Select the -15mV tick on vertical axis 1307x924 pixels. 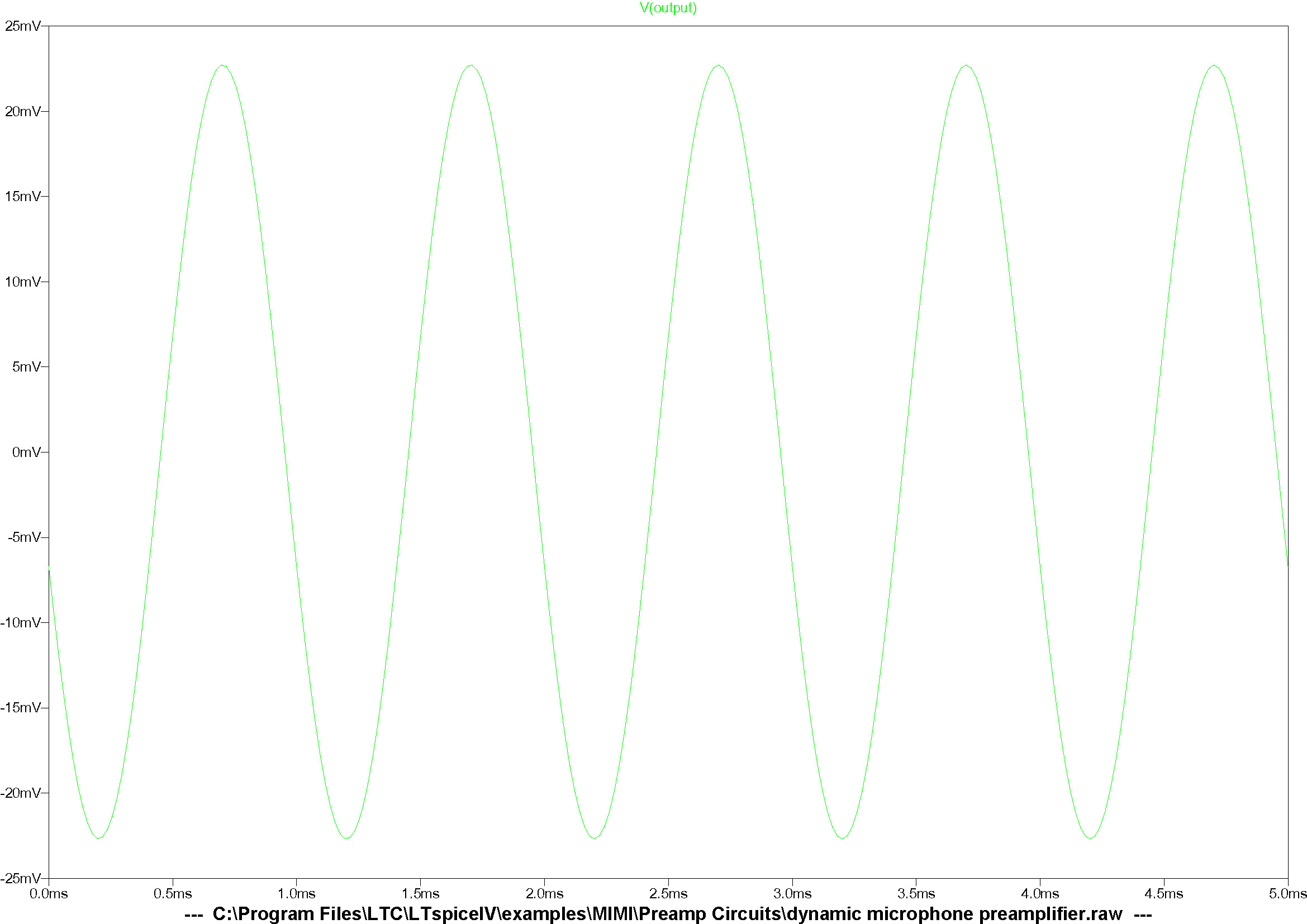click(x=21, y=707)
